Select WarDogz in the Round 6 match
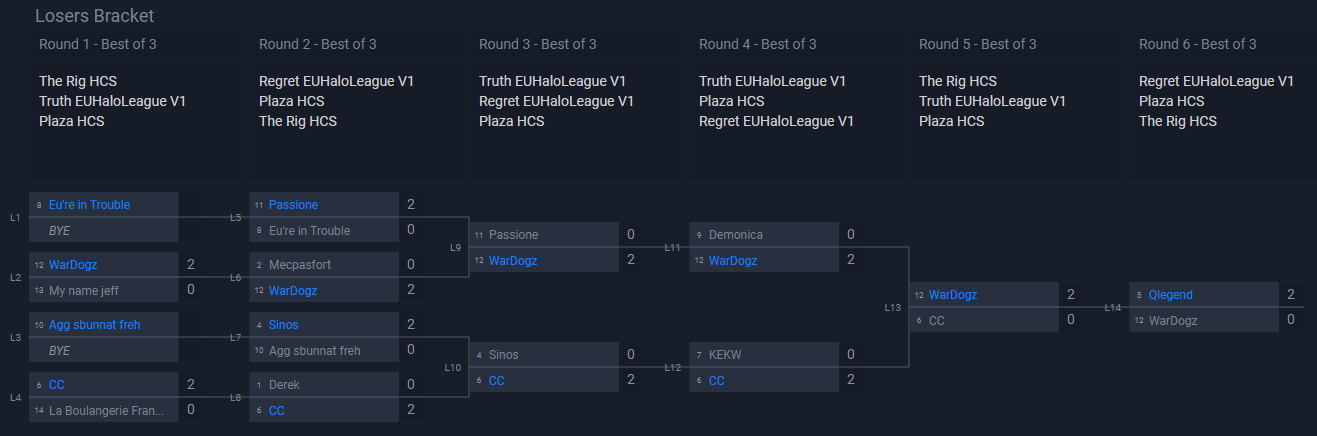The width and height of the screenshot is (1317, 436). 1172,321
